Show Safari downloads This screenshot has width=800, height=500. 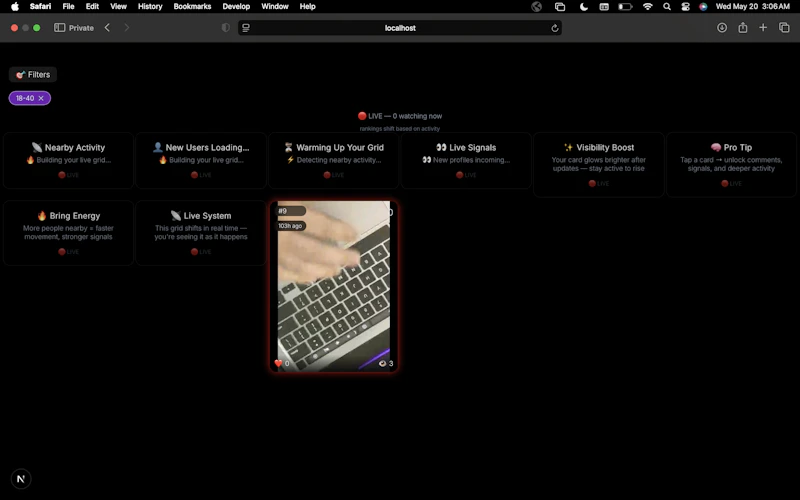(722, 28)
